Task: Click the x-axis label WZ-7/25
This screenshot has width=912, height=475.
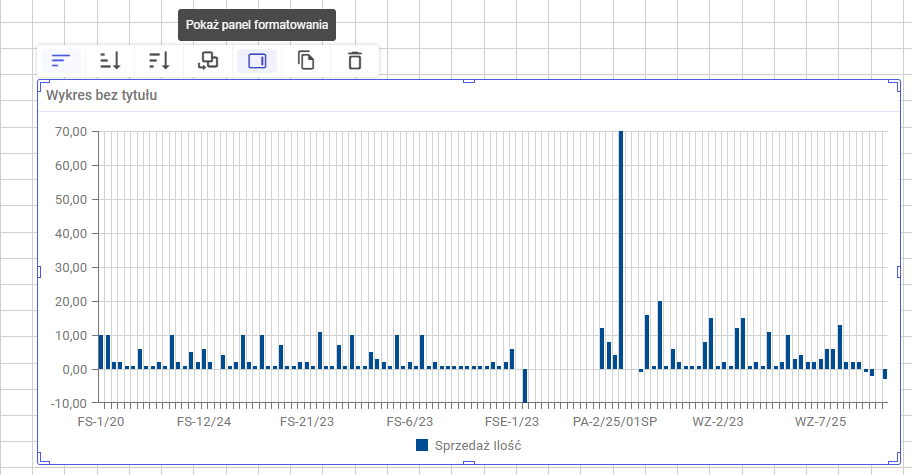Action: (x=821, y=422)
